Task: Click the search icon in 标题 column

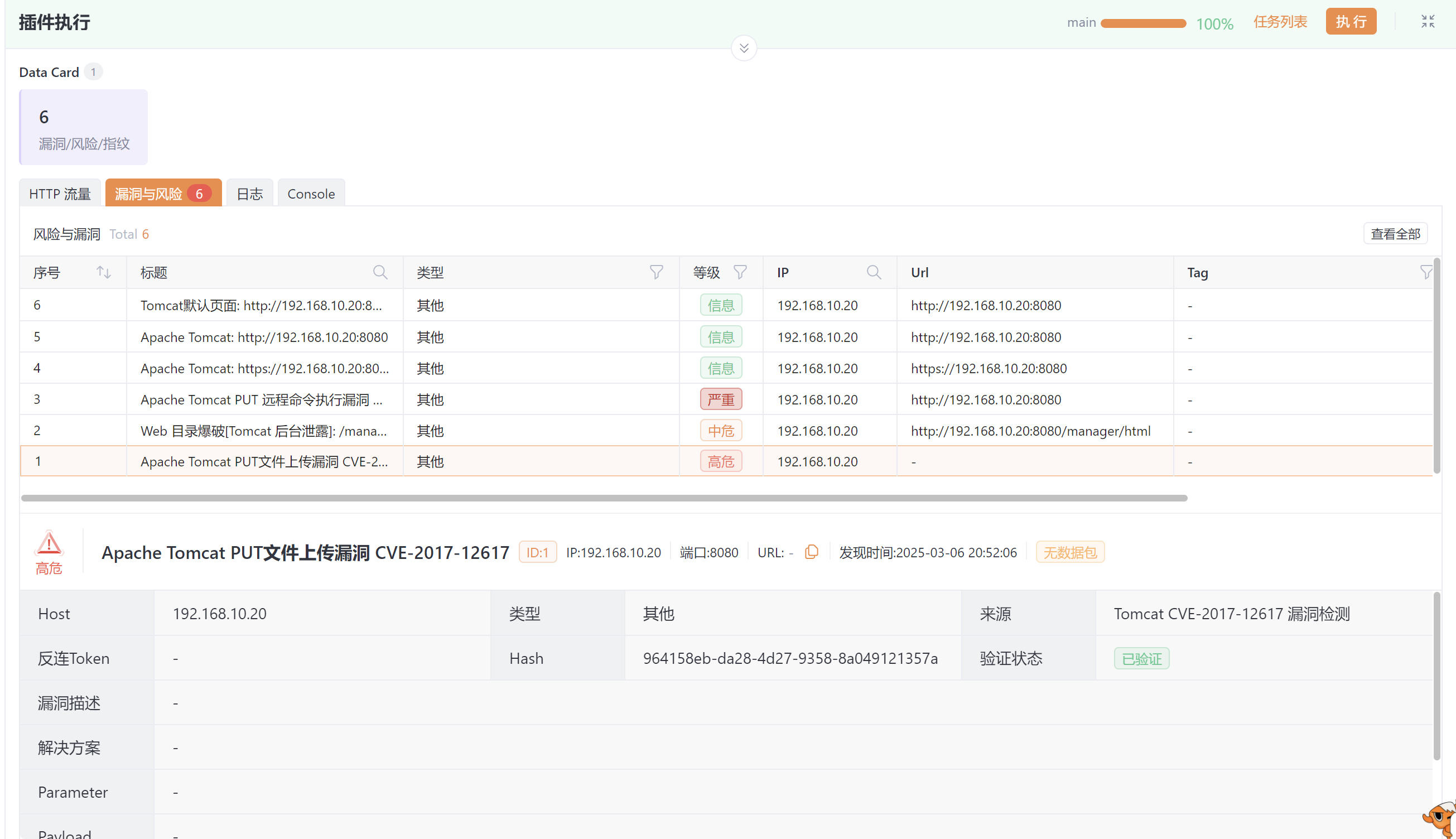Action: click(380, 272)
